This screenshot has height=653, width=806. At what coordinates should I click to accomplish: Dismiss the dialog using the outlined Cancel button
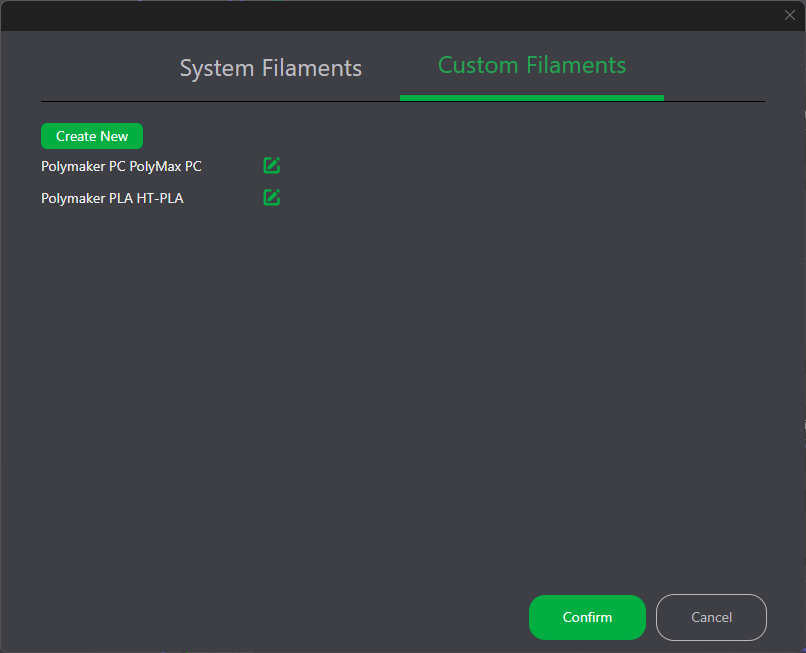point(711,617)
